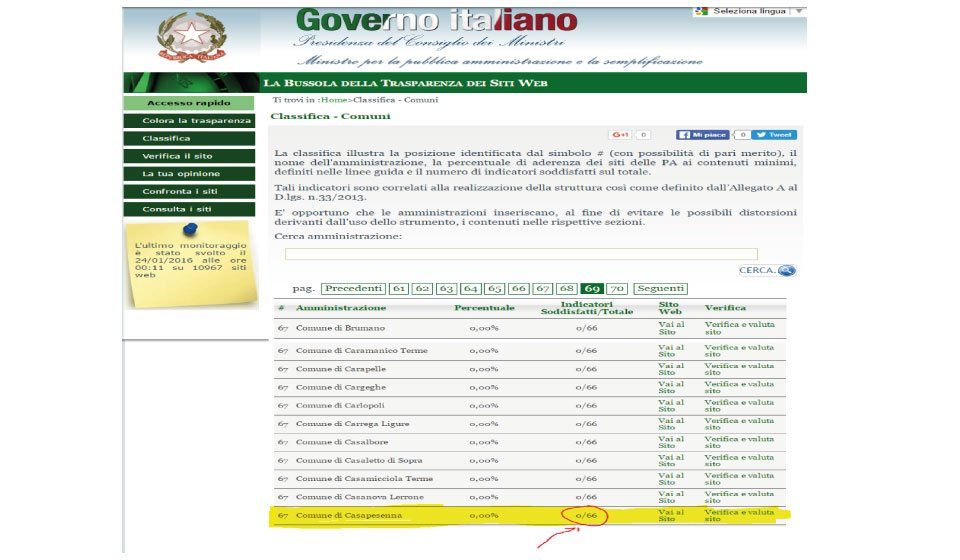Click 0/66 value in Casapesenna row
The width and height of the screenshot is (960, 560).
click(587, 515)
